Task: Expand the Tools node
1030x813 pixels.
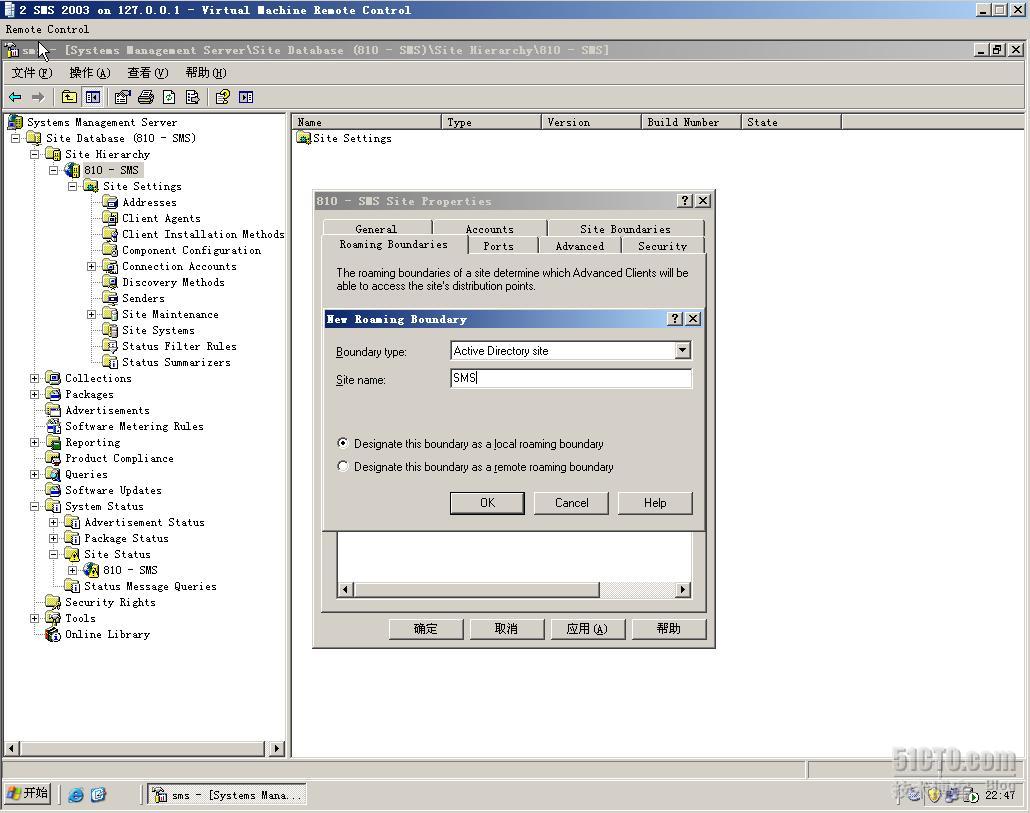Action: [35, 619]
